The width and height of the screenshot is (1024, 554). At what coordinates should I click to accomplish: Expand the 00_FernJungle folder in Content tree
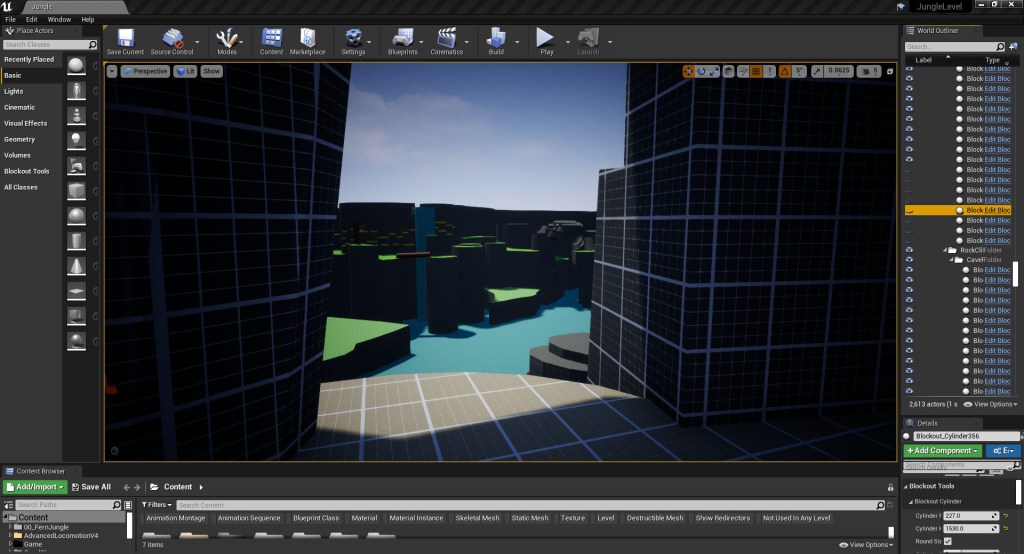9,526
